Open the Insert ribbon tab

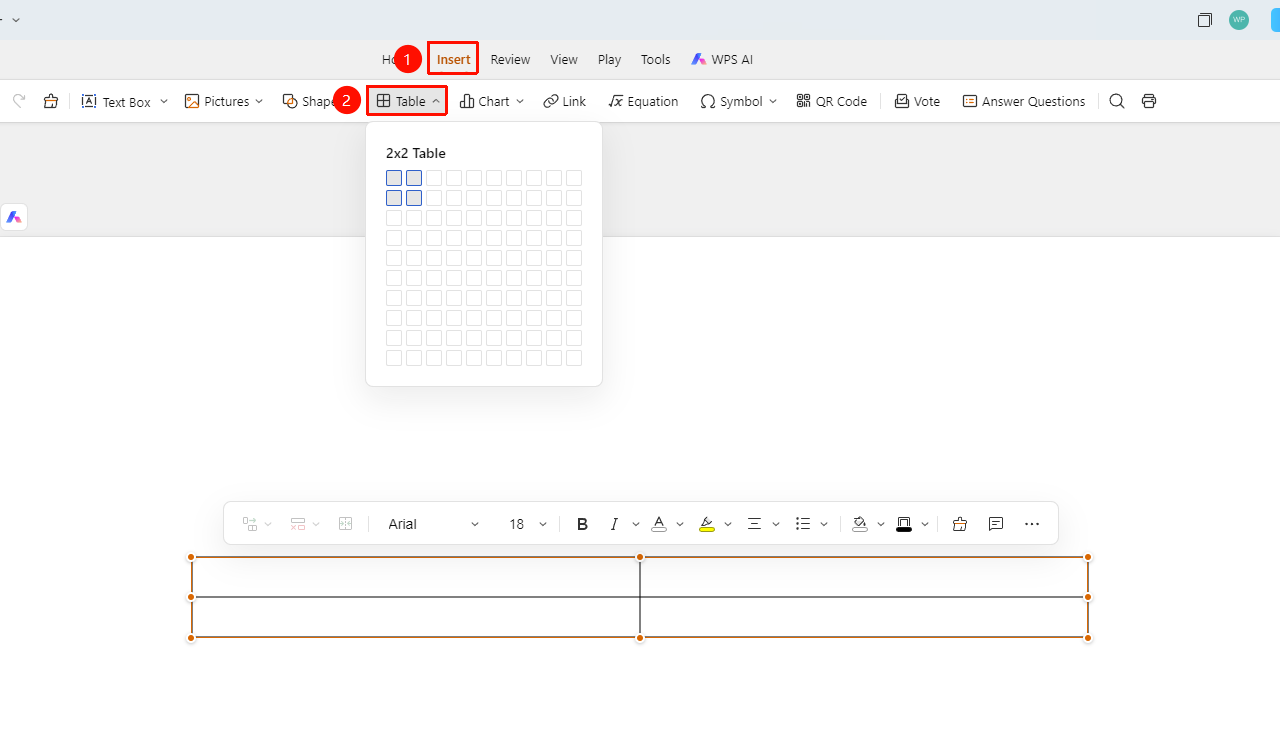453,59
